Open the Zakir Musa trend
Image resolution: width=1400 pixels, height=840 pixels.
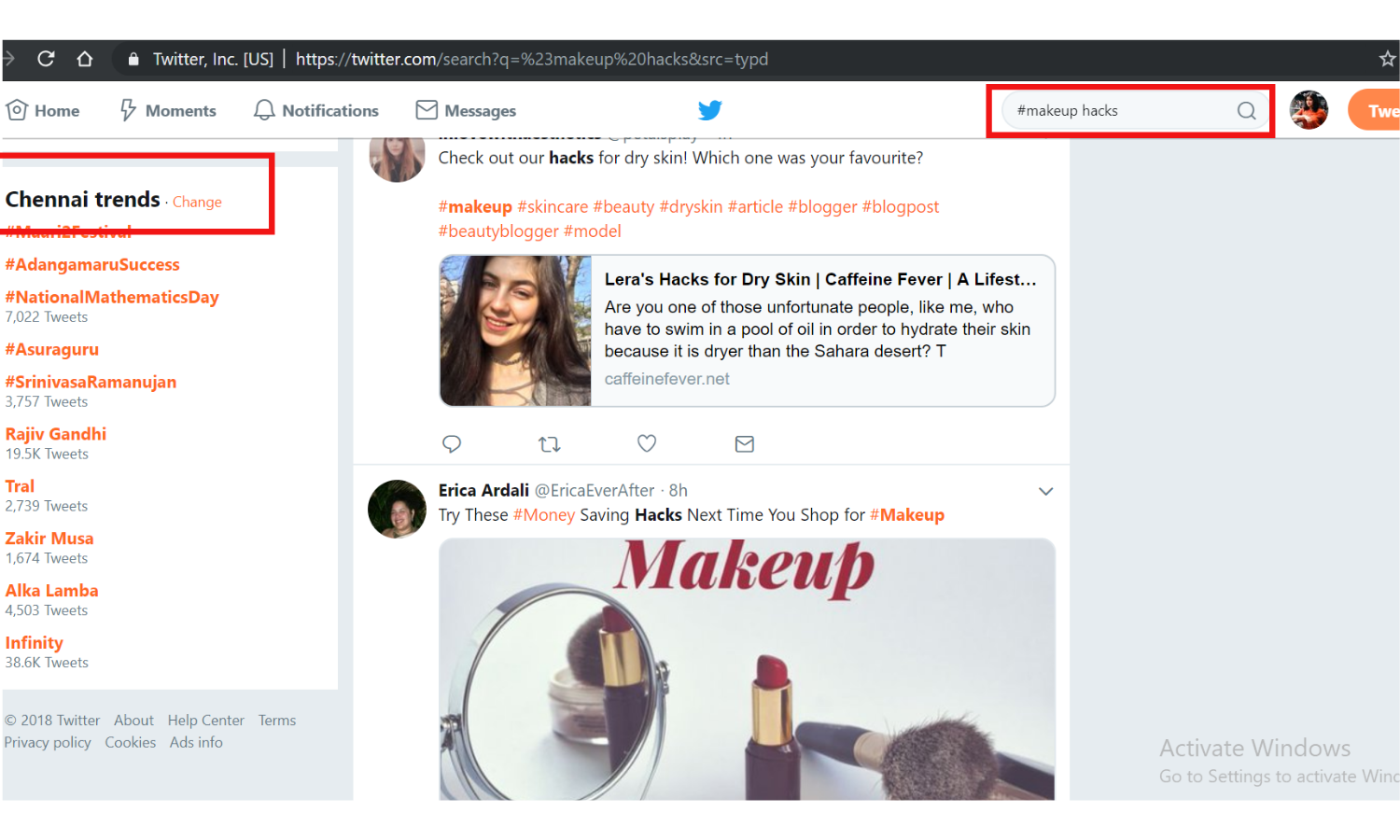click(x=49, y=539)
